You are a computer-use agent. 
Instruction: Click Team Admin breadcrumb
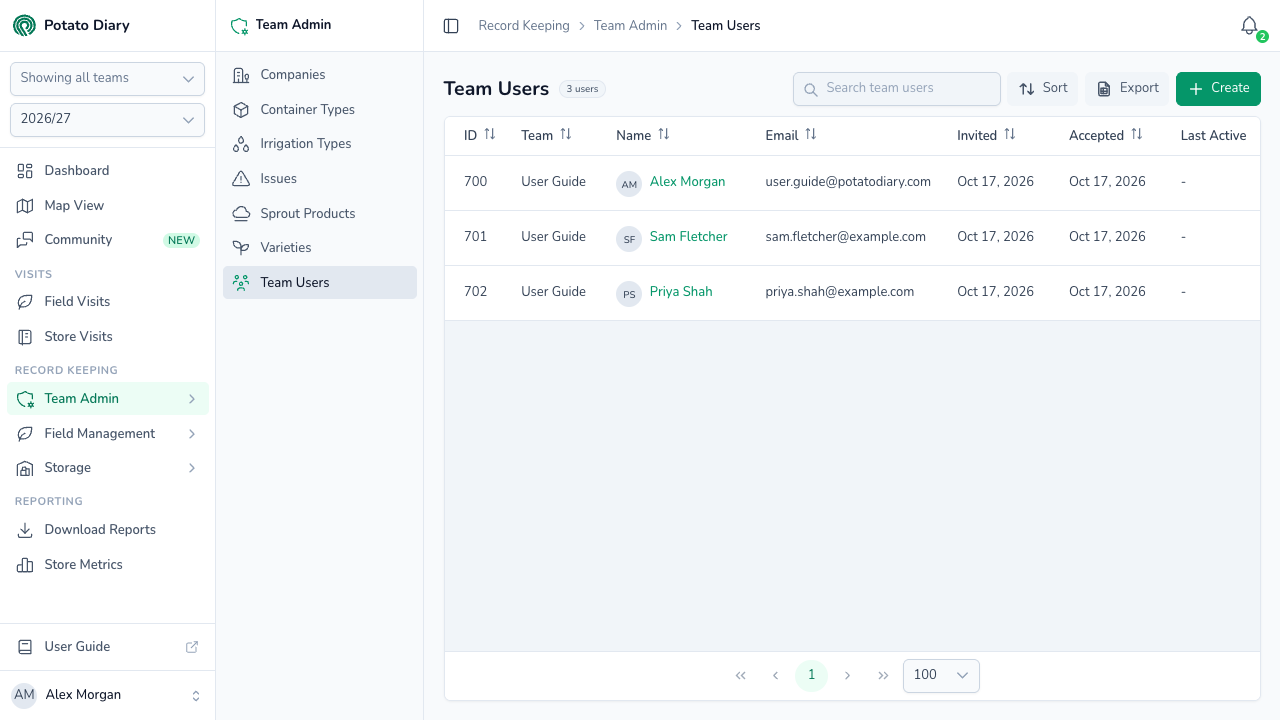tap(630, 26)
